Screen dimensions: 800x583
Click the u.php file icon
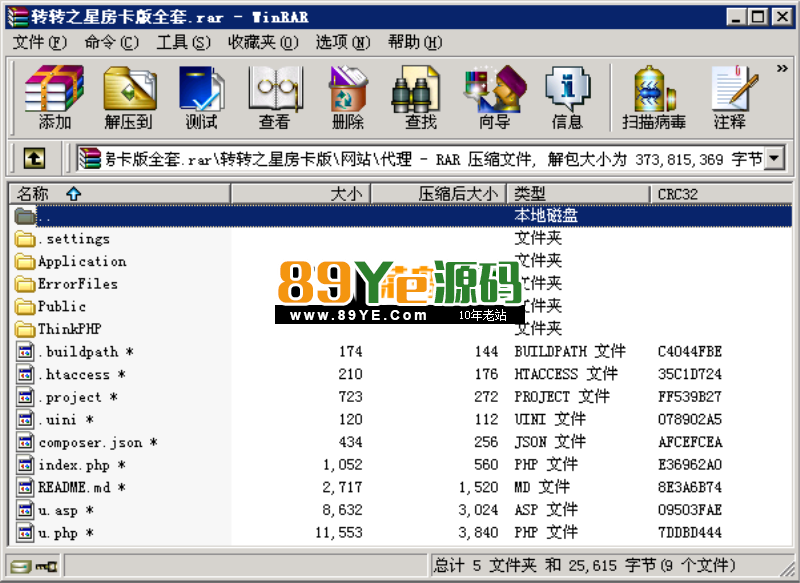tap(25, 533)
